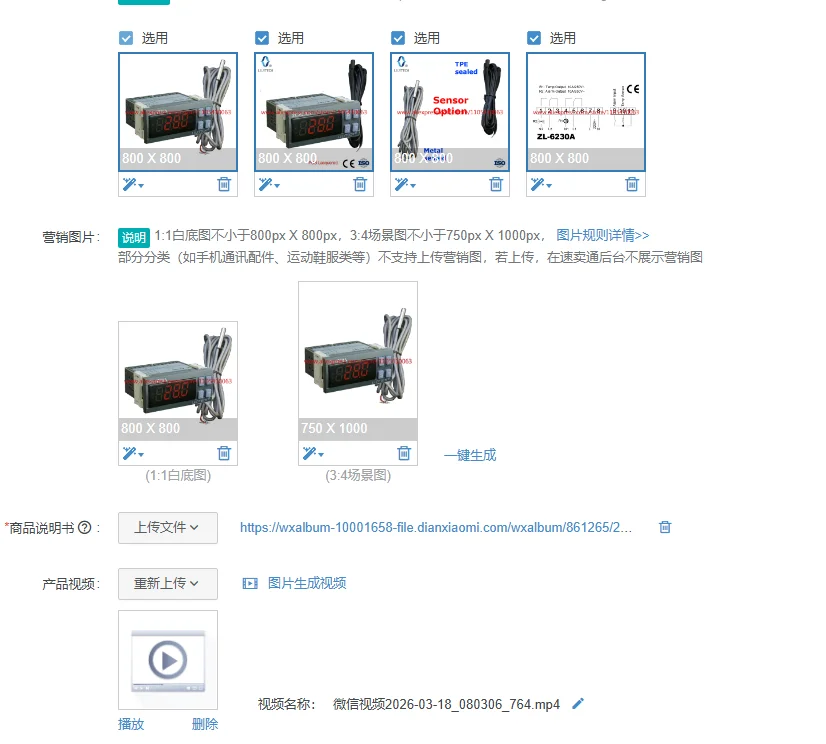Click the video play thumbnail
The width and height of the screenshot is (826, 744).
(x=168, y=660)
